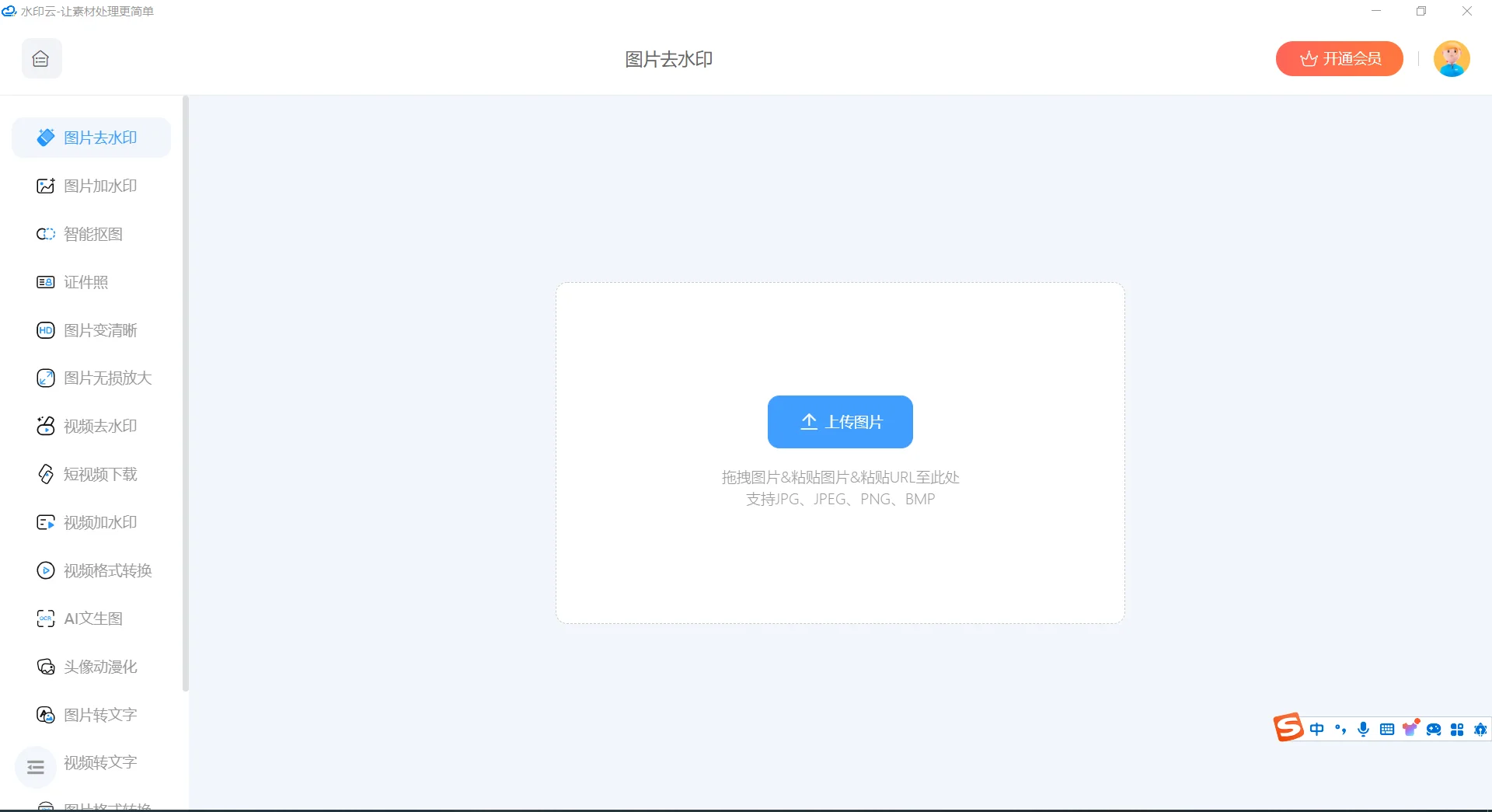Click the 上传图片 upload button
Image resolution: width=1492 pixels, height=812 pixels.
click(840, 422)
